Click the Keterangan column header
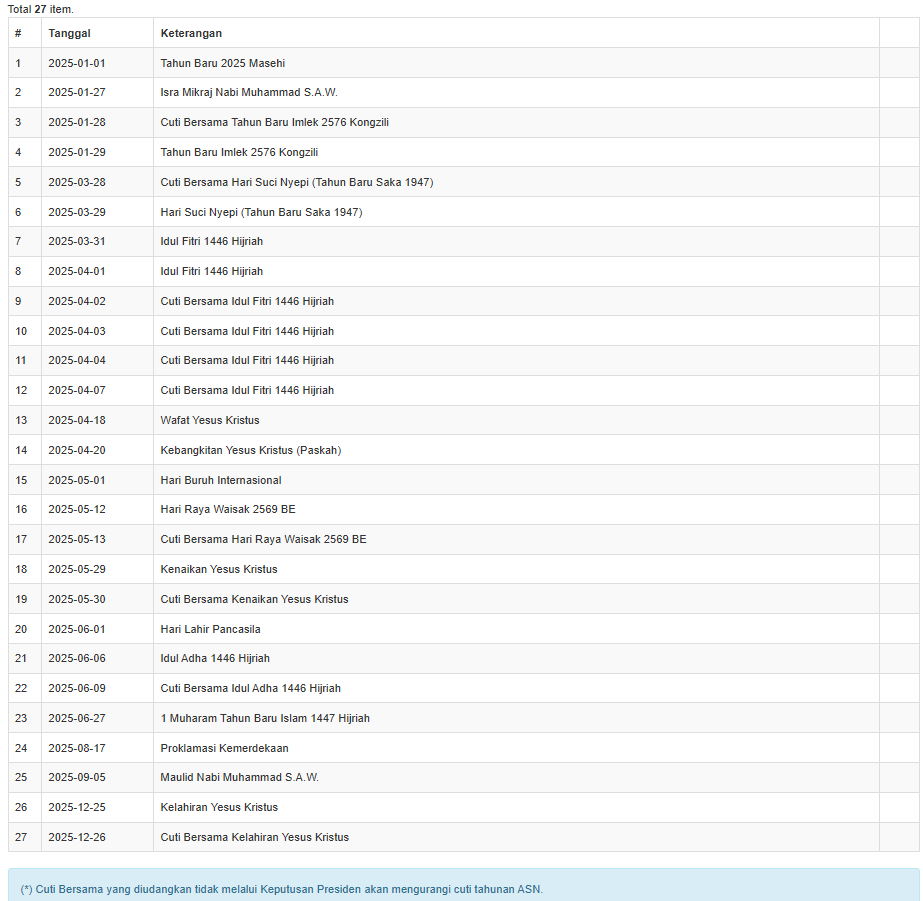The image size is (923, 901). pyautogui.click(x=191, y=33)
